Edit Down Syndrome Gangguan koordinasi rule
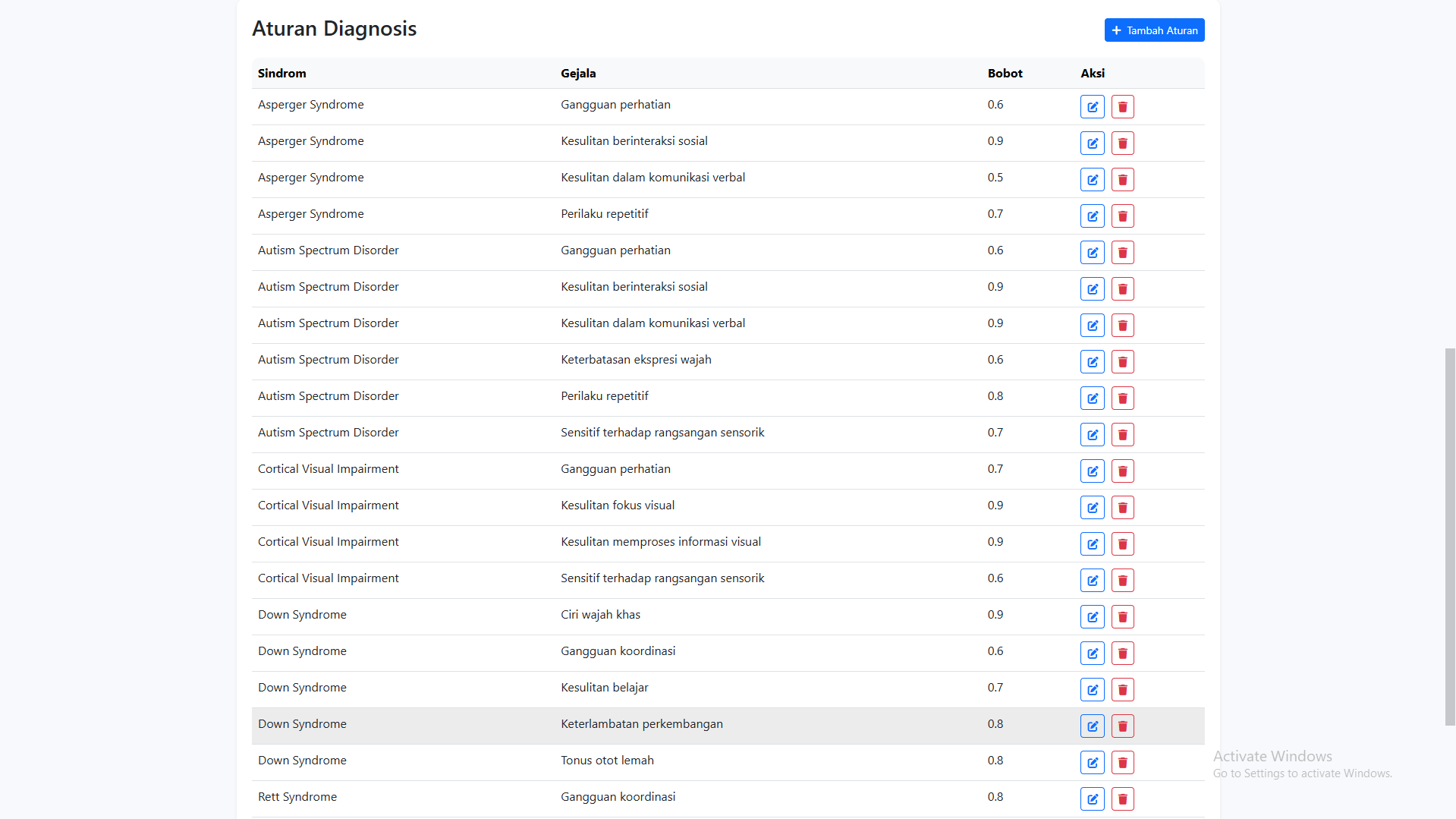The height and width of the screenshot is (819, 1456). coord(1093,654)
